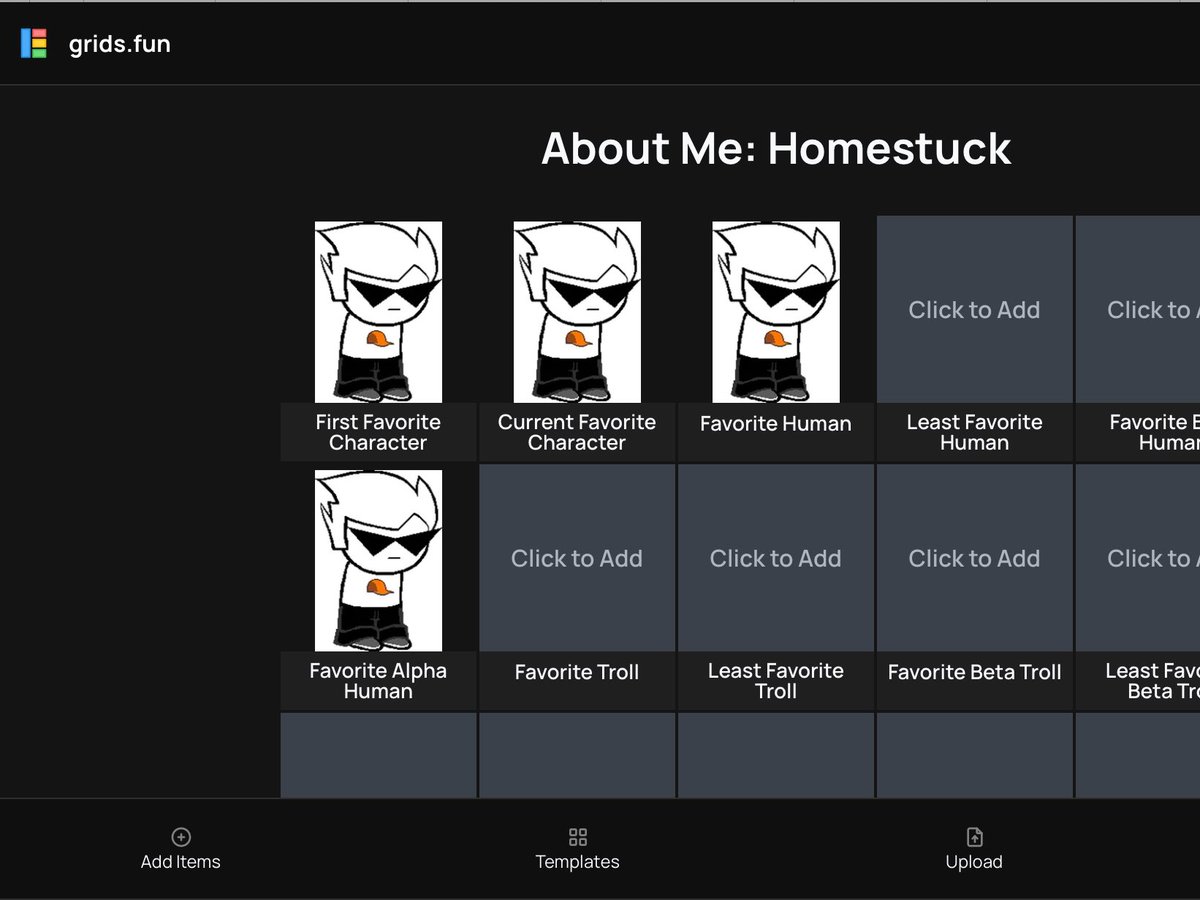1200x900 pixels.
Task: Click the grids.fun colorful logo icon
Action: pos(34,43)
